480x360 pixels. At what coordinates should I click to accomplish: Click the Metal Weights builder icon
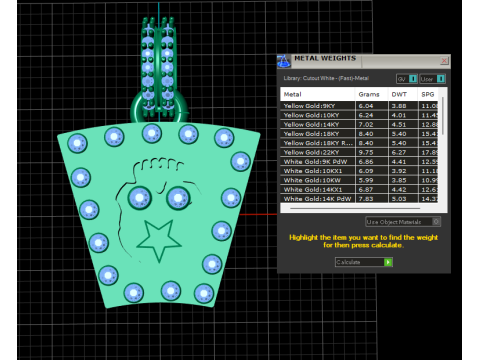click(x=283, y=61)
